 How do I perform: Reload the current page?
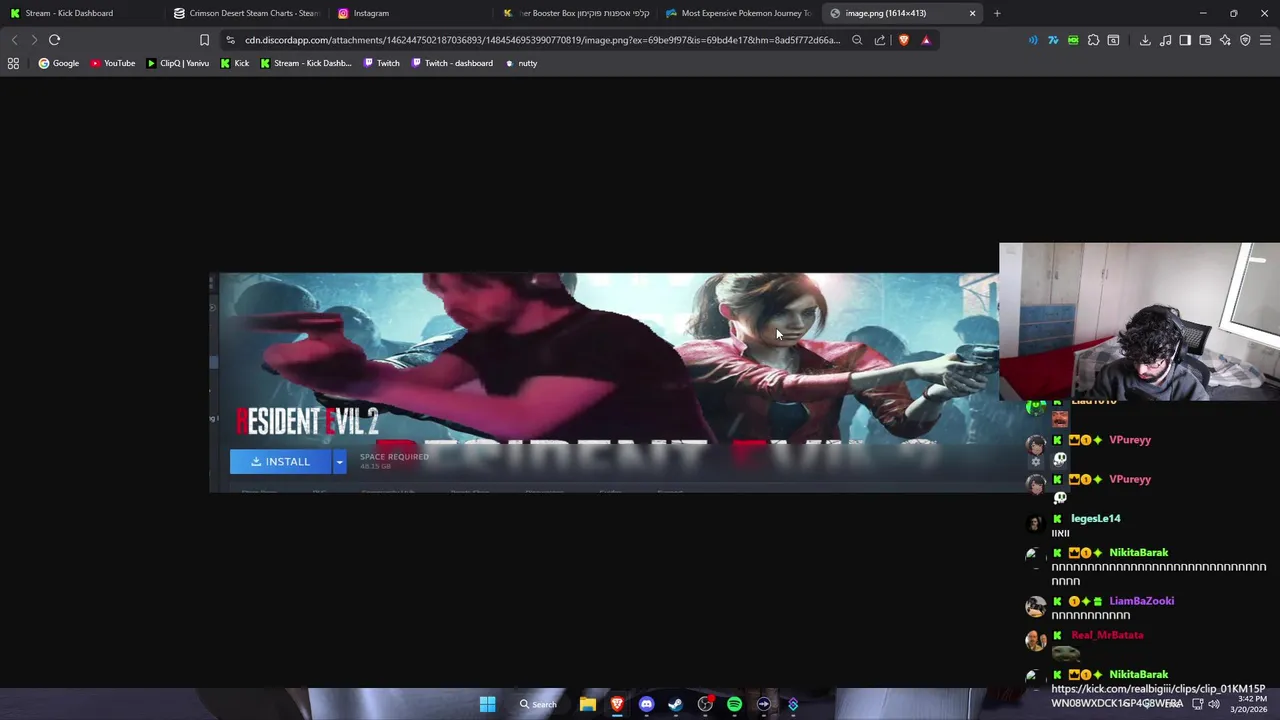point(55,40)
